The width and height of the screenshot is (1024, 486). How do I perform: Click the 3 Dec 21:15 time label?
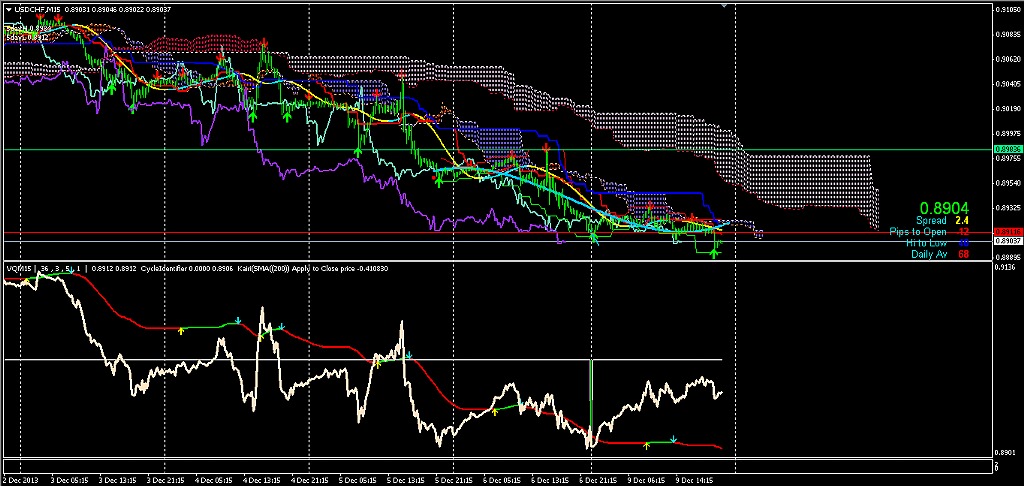coord(165,480)
